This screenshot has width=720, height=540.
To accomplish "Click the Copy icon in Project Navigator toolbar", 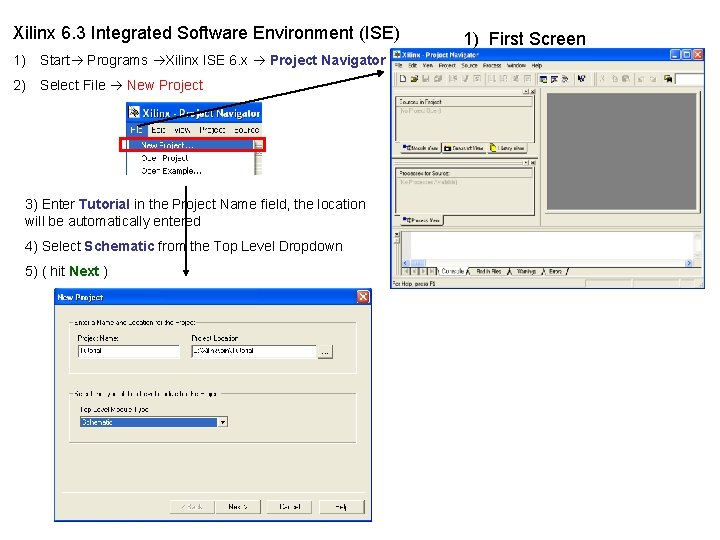I will (x=615, y=79).
